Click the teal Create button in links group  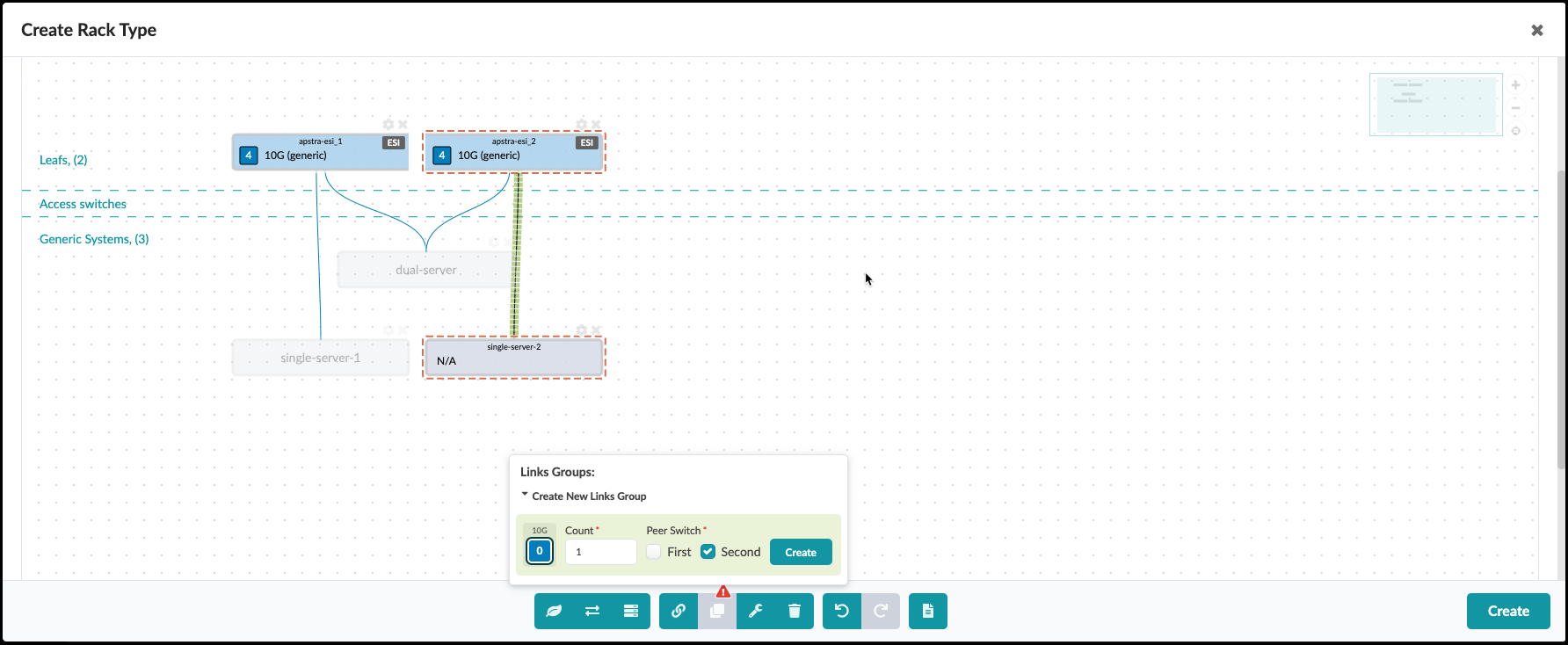coord(801,552)
